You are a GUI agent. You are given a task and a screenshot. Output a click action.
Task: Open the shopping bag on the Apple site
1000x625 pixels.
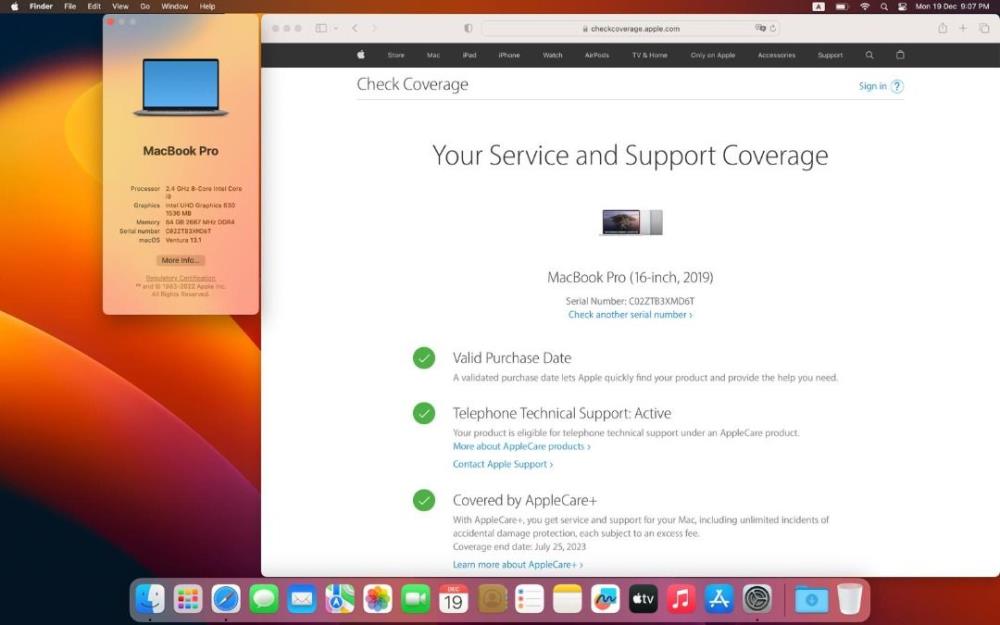coord(900,55)
